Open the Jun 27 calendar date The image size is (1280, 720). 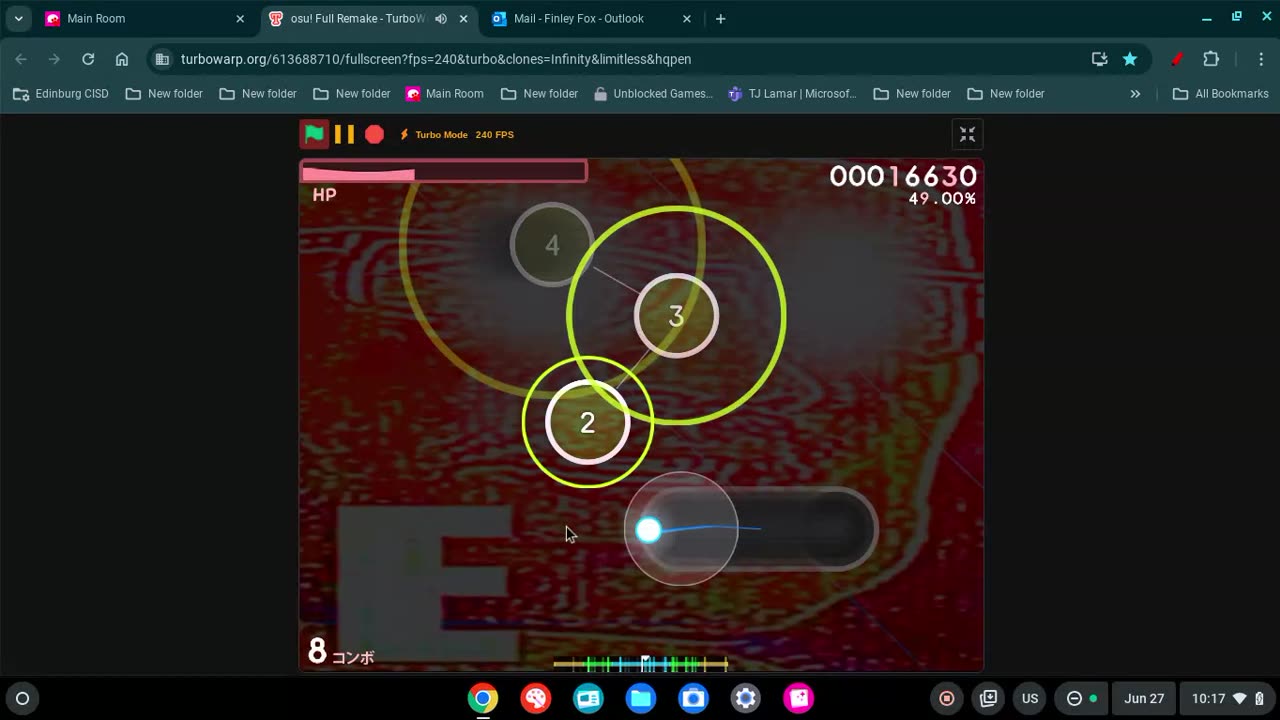coord(1144,698)
